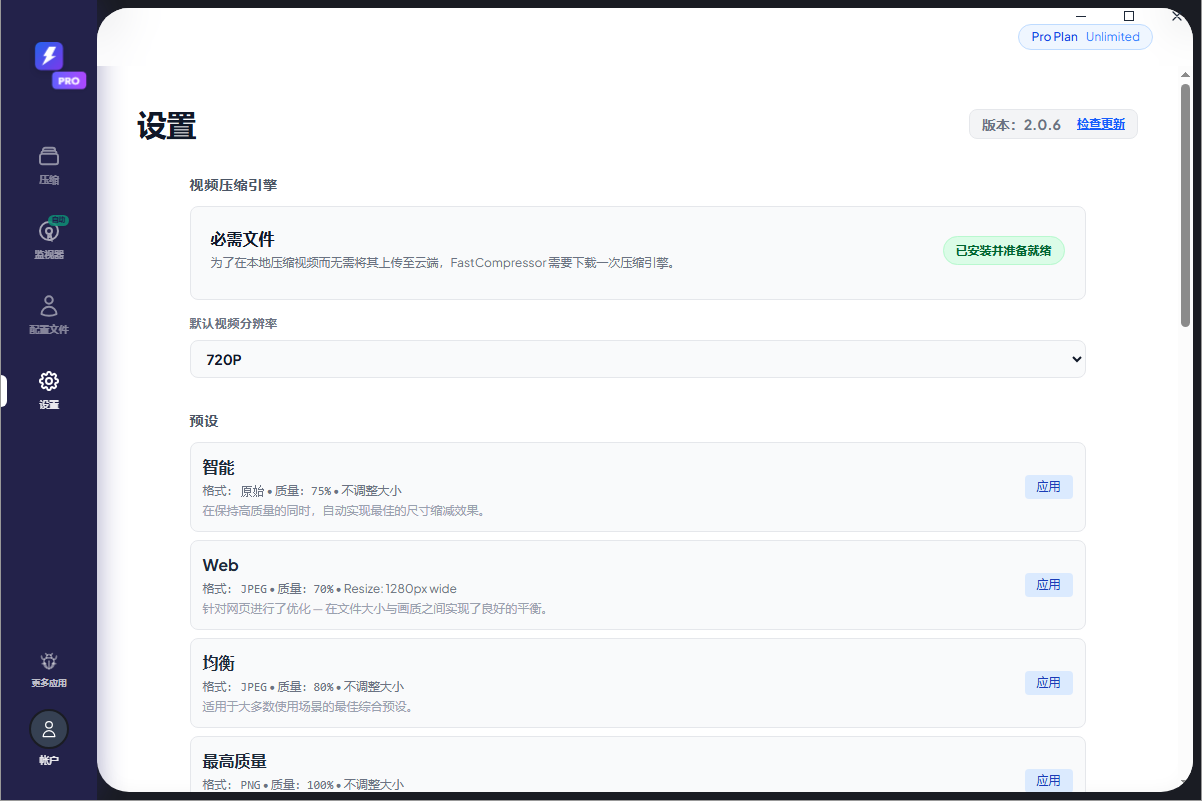The width and height of the screenshot is (1202, 801).
Task: Click the 均衡 preset title
Action: (218, 664)
